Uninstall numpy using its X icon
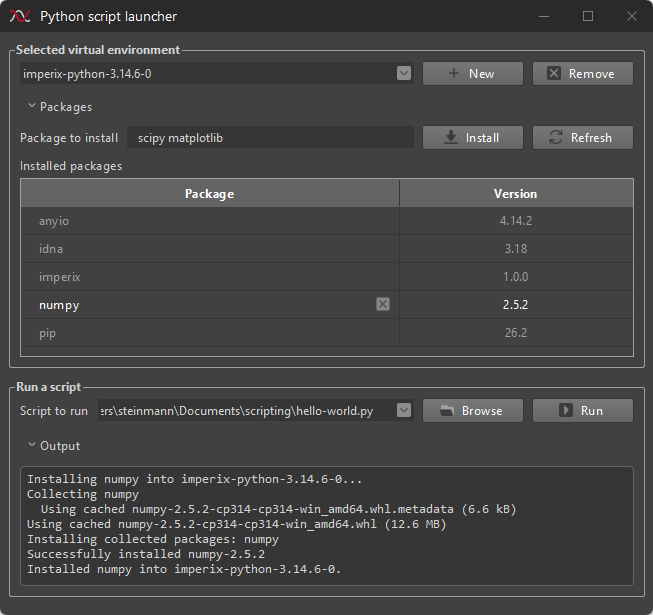653x615 pixels. point(383,304)
